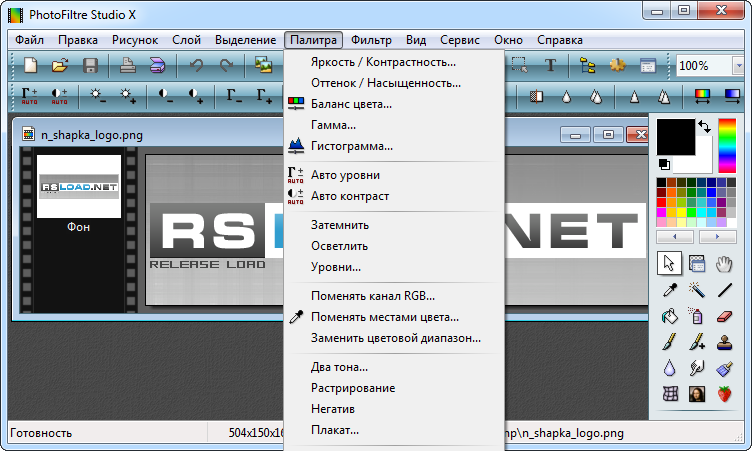The width and height of the screenshot is (752, 451).
Task: Click the single-cone sharpen toolbar icon
Action: 634,96
